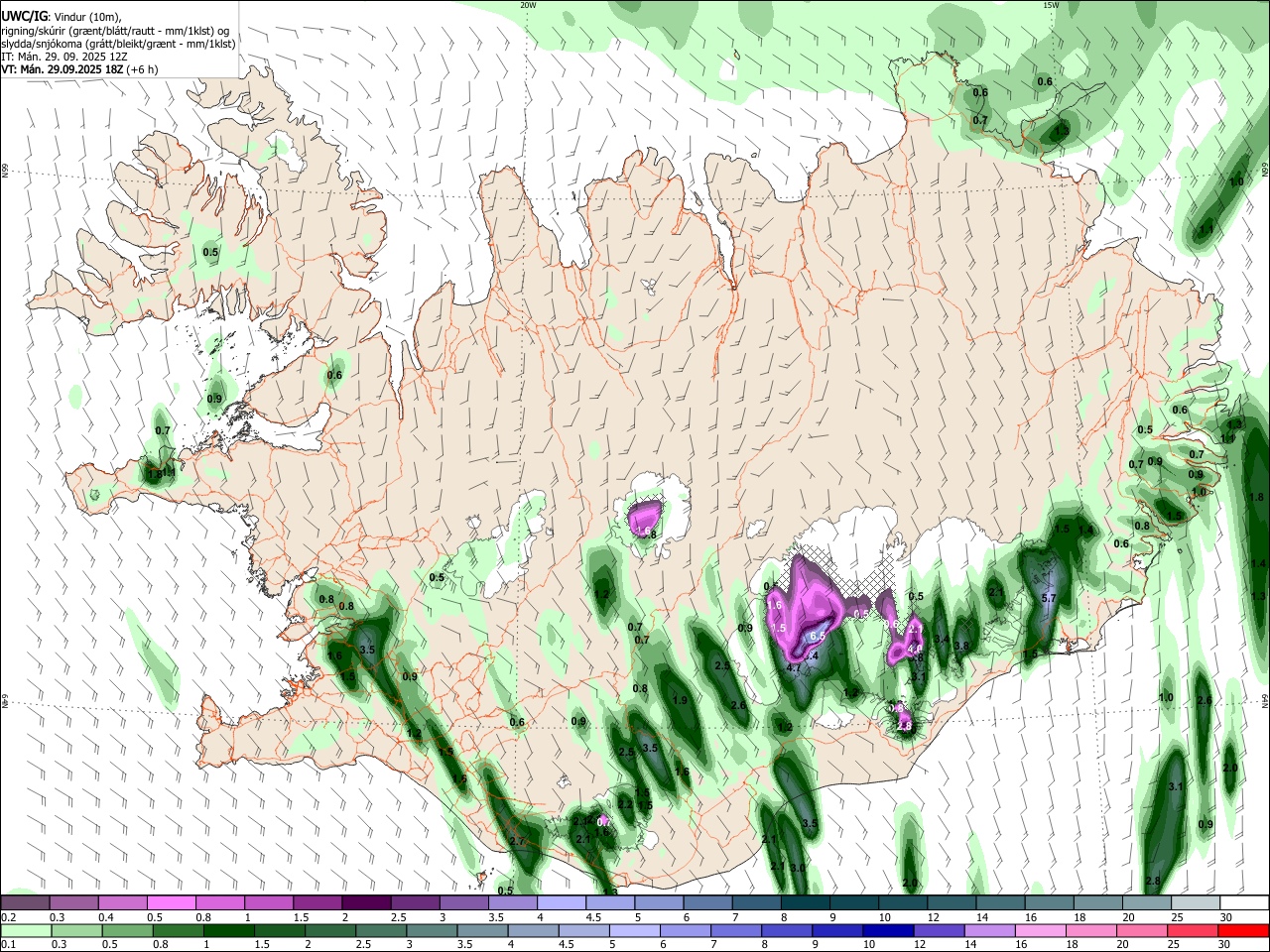Click the 6.5 snowfall value on glacier

pos(819,636)
